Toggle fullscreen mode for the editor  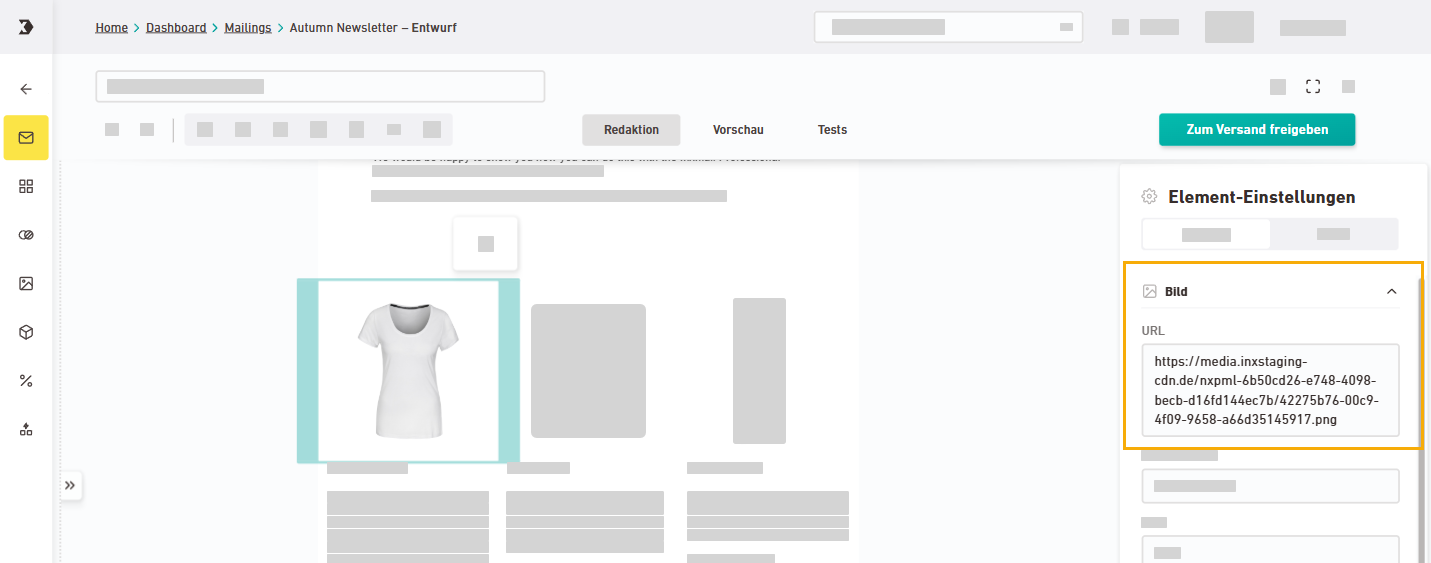1313,87
